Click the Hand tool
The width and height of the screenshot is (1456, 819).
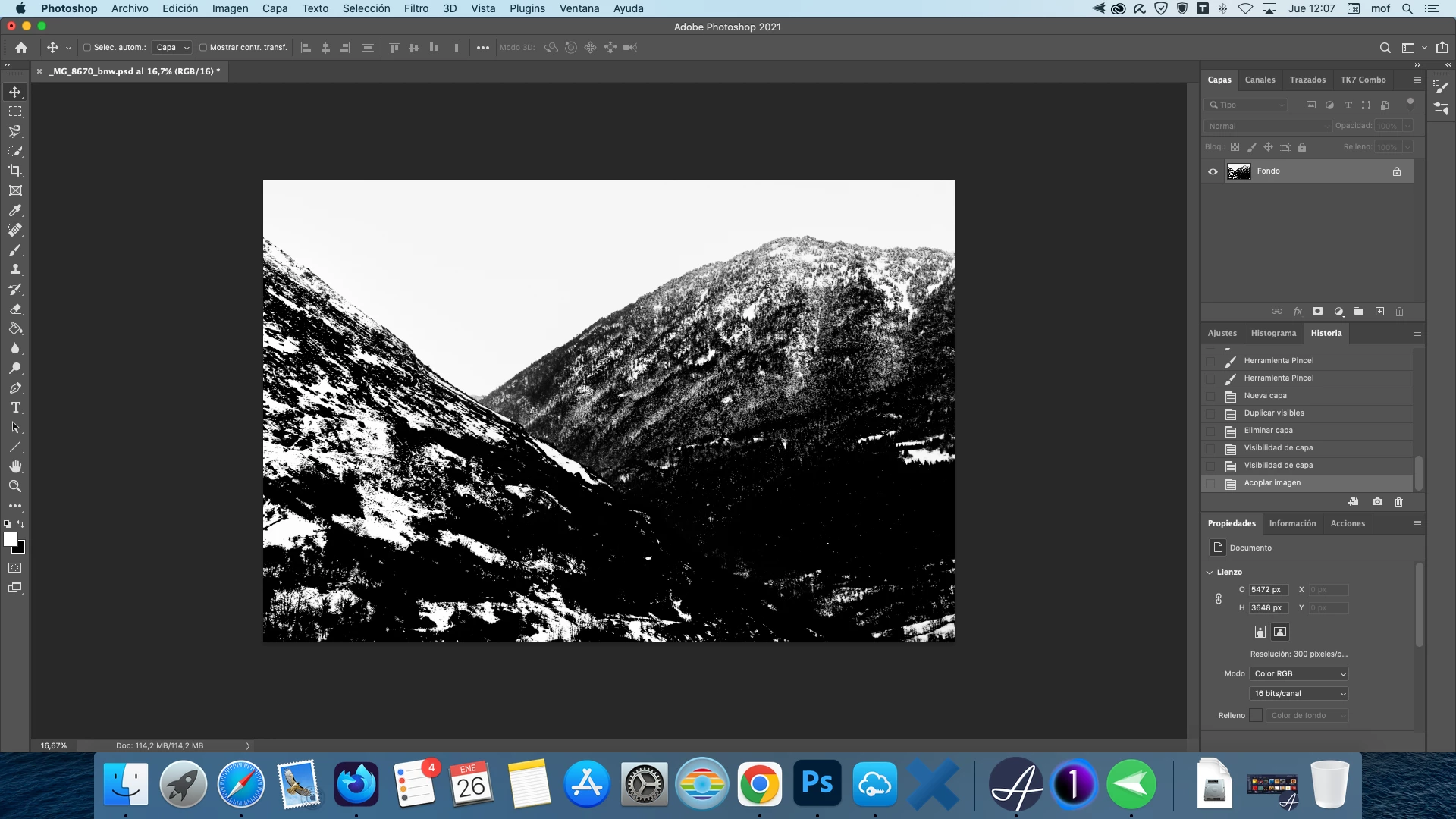15,466
